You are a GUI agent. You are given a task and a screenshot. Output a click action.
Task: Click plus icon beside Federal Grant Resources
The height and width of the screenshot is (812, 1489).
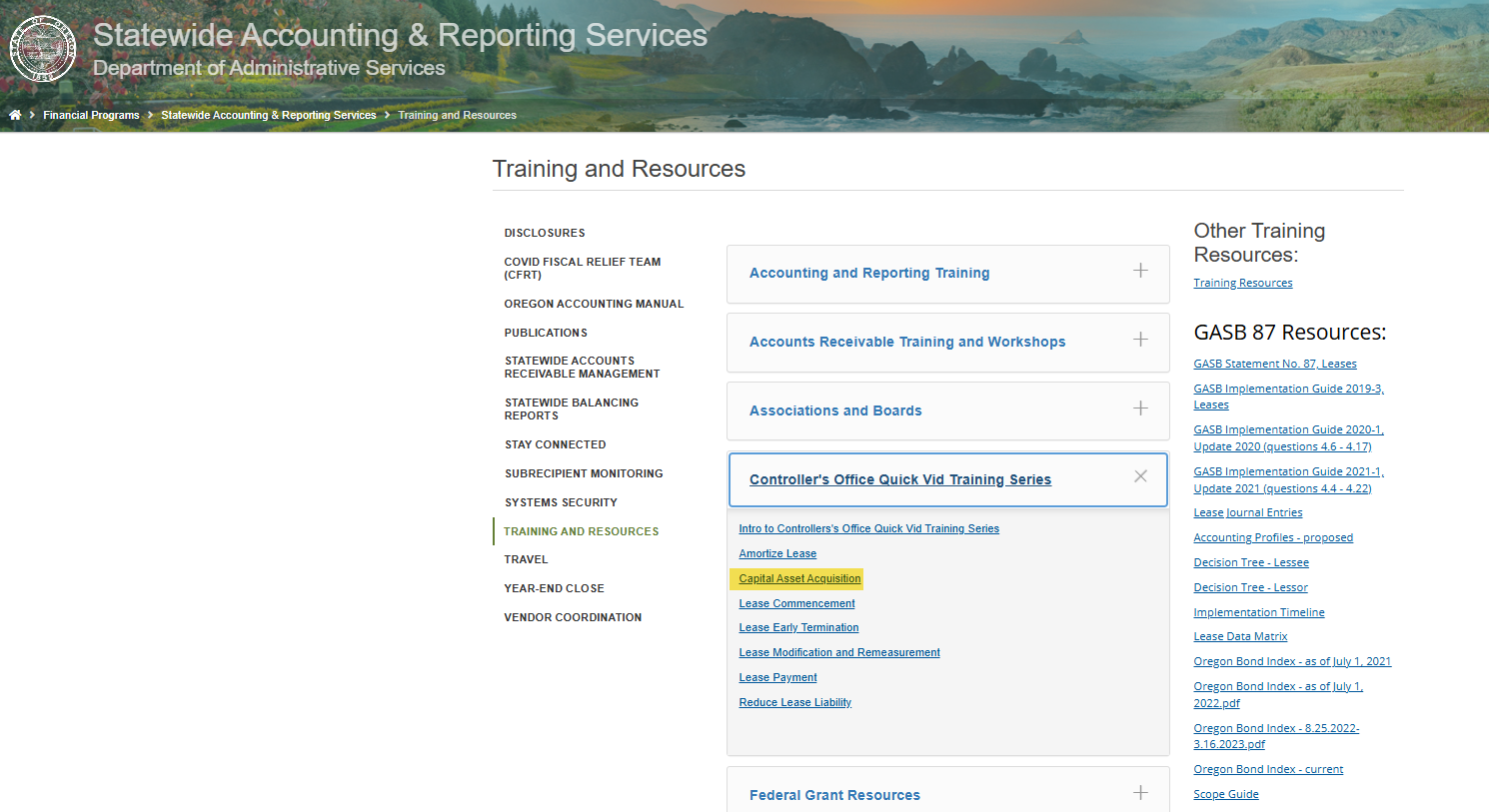tap(1140, 793)
